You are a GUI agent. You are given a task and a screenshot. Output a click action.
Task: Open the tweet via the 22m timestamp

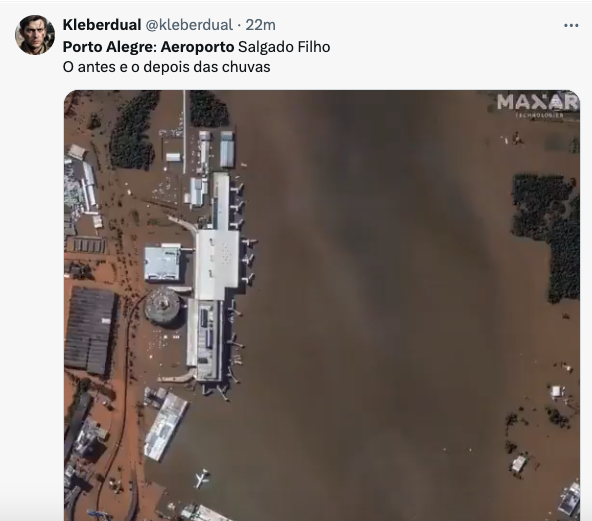tap(261, 25)
